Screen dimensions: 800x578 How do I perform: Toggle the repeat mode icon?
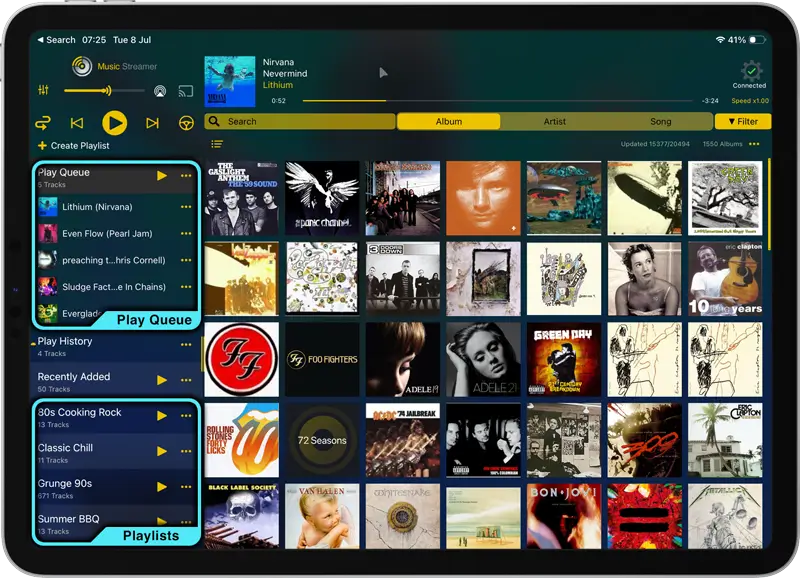point(43,123)
